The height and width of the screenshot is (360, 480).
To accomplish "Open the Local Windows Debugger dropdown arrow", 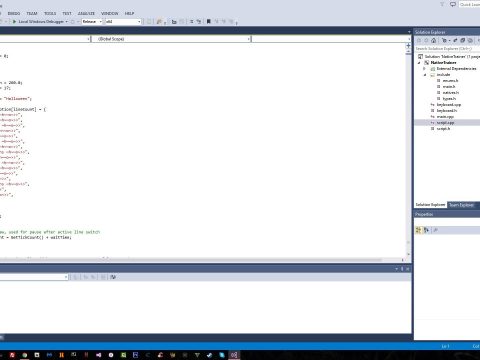I will coord(67,22).
